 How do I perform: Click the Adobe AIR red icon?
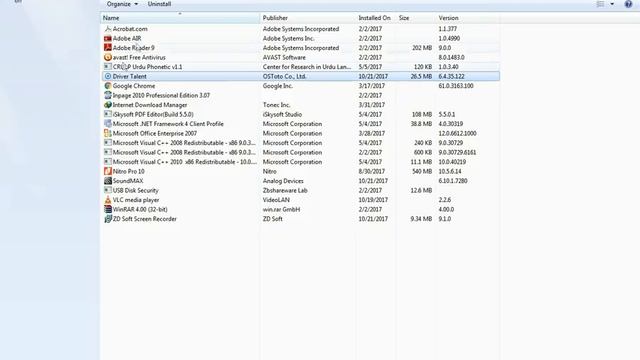pos(108,38)
